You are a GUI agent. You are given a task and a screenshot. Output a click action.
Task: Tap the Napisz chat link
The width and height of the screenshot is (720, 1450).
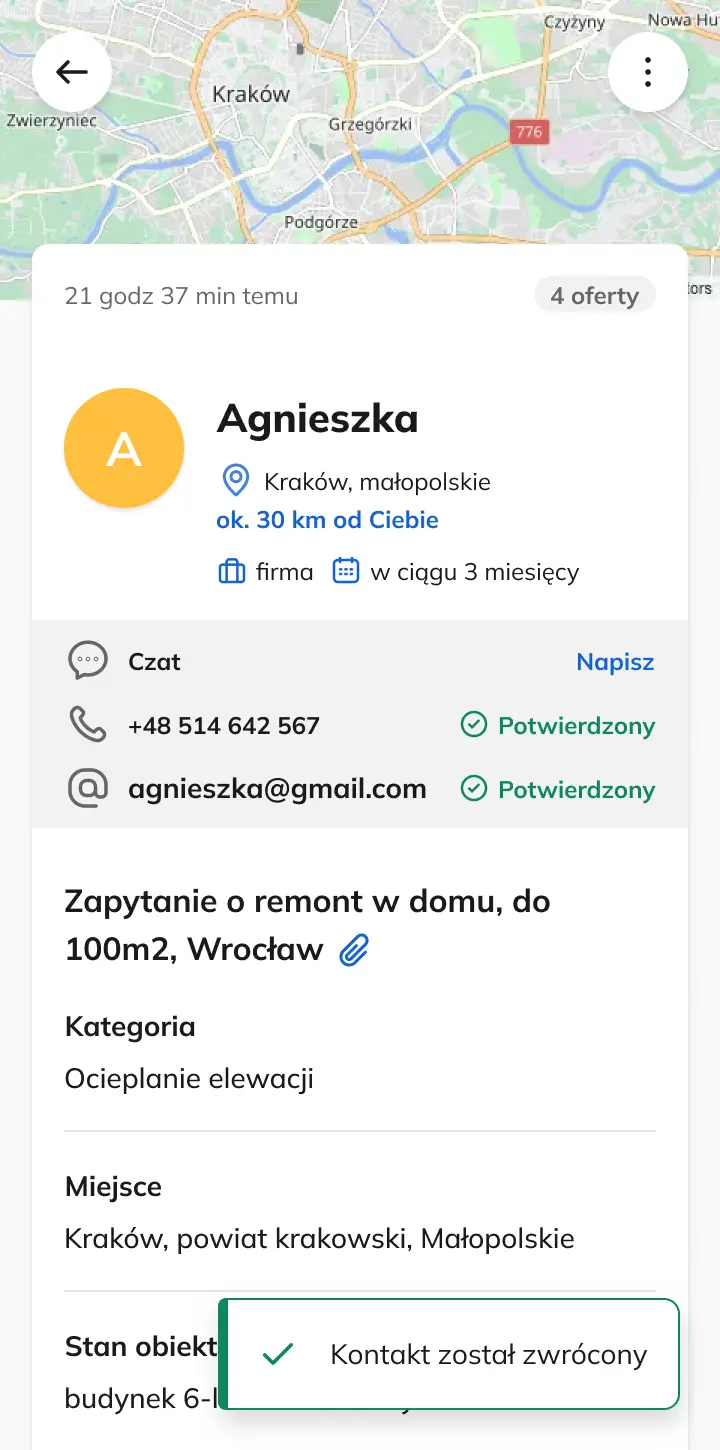pos(615,662)
